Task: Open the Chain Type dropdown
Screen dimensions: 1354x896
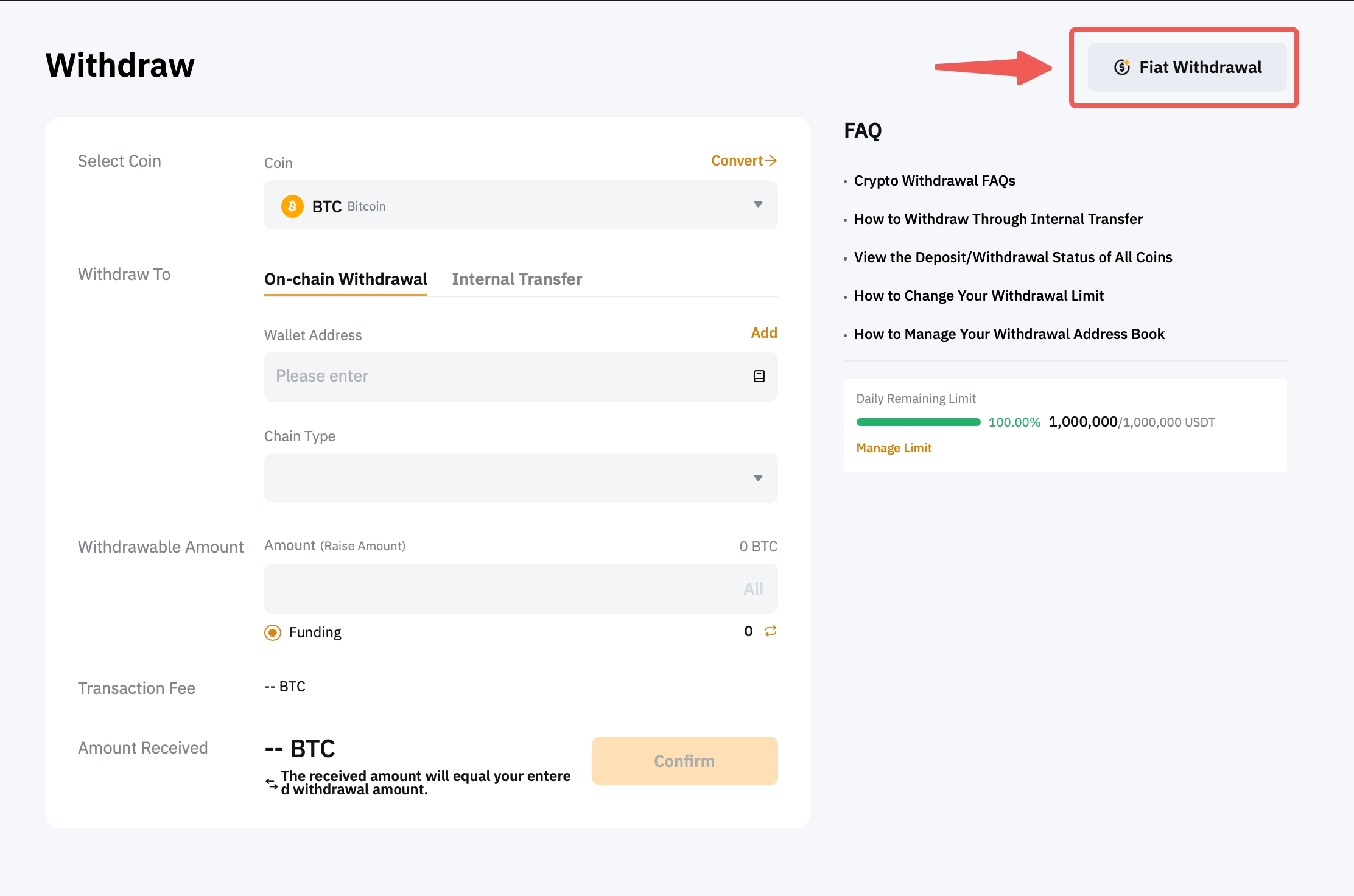Action: (x=521, y=478)
